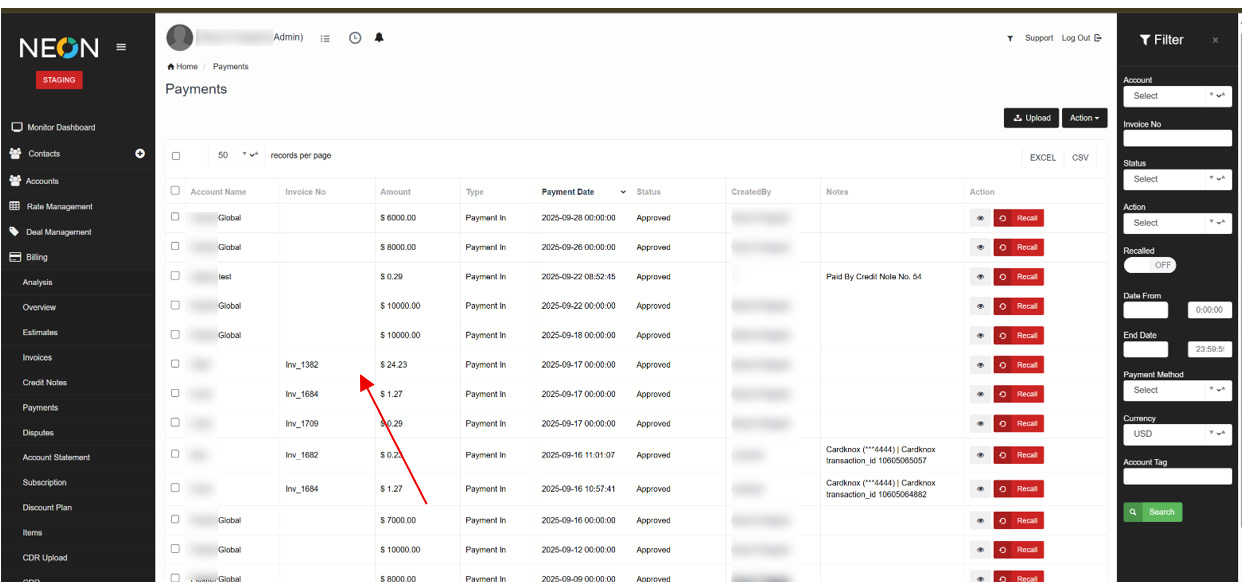Export the payments table as EXCEL
The image size is (1242, 582).
tap(1042, 157)
